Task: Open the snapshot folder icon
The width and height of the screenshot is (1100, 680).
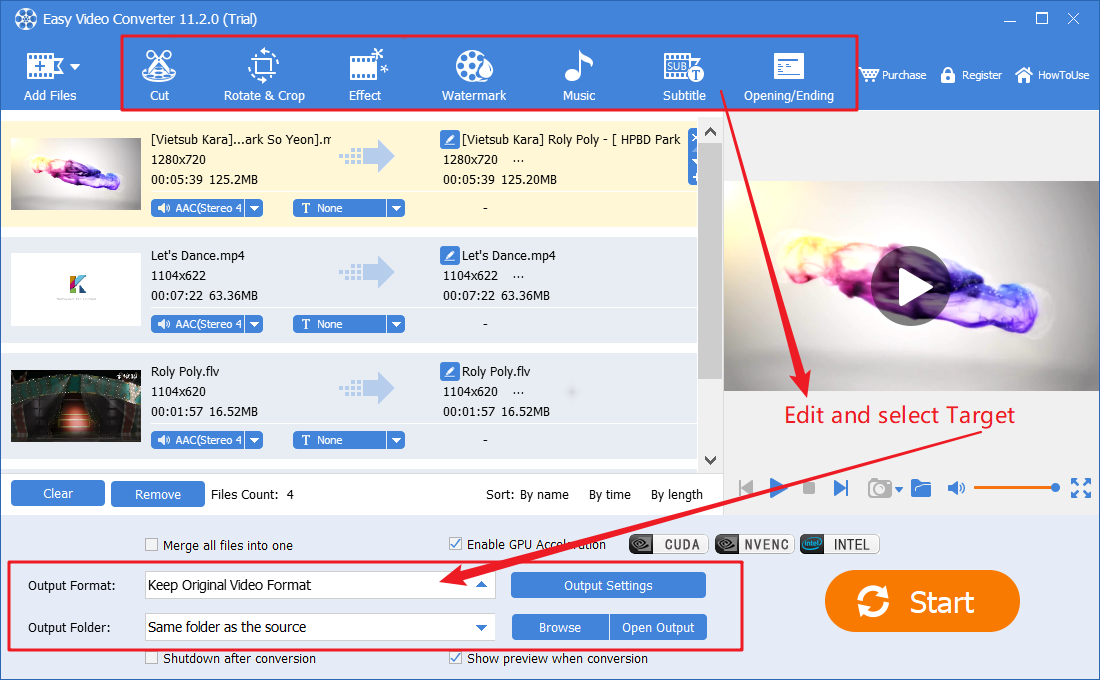Action: [921, 488]
